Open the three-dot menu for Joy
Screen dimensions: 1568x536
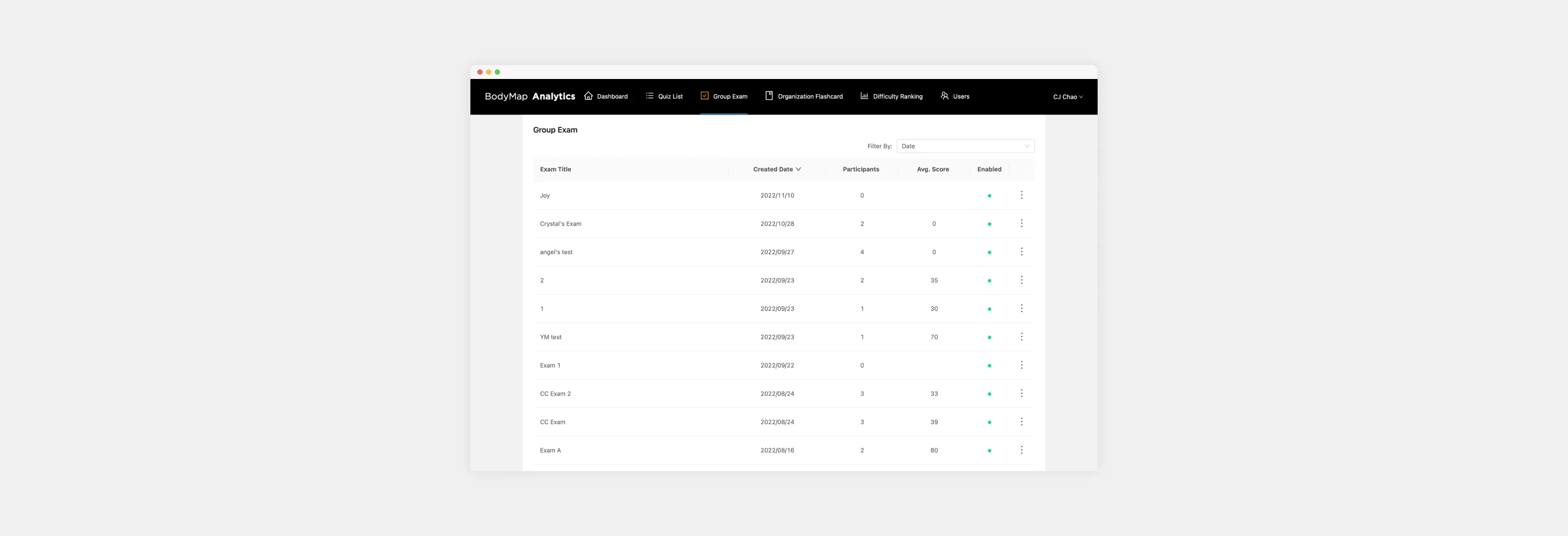coord(1022,195)
